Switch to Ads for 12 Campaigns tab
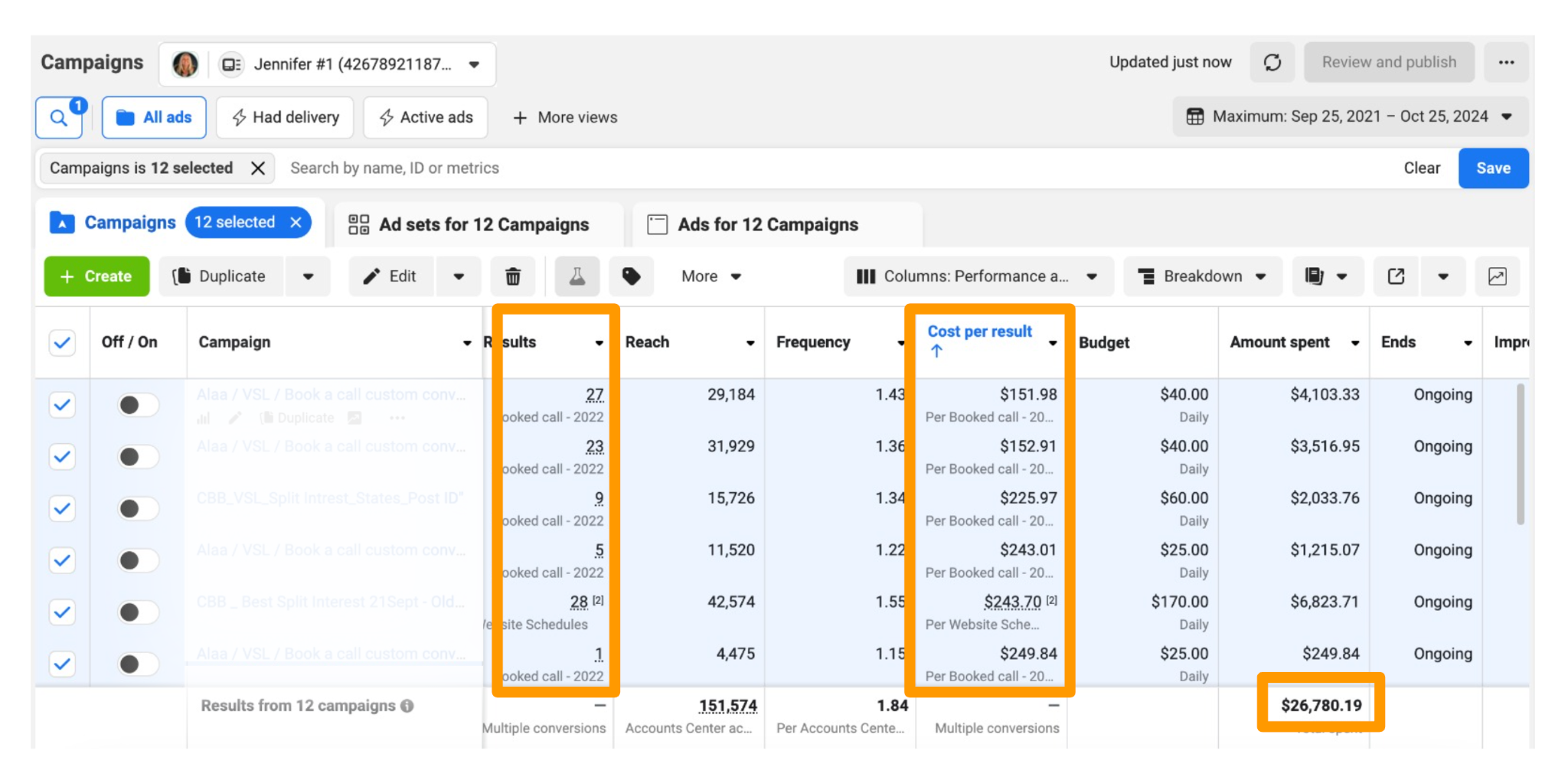Screen dimensions: 1568x767 pyautogui.click(x=768, y=224)
